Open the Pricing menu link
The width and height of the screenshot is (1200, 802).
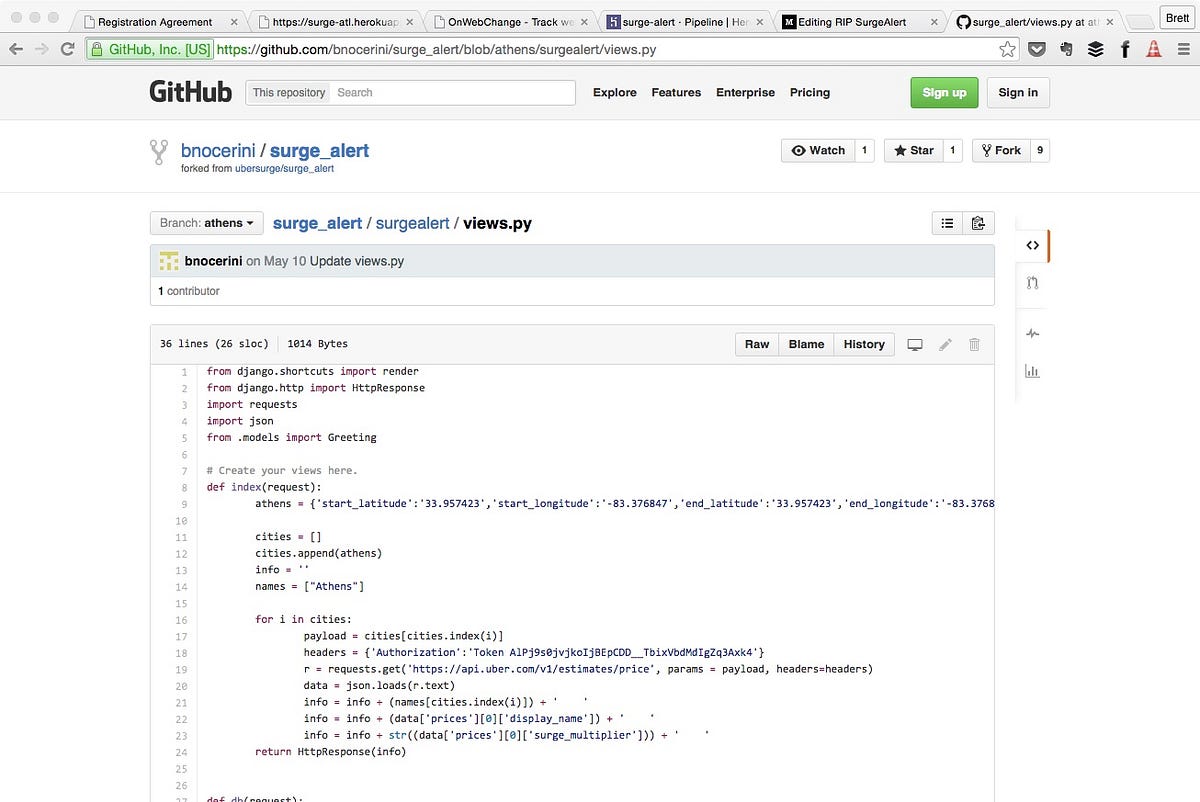810,92
